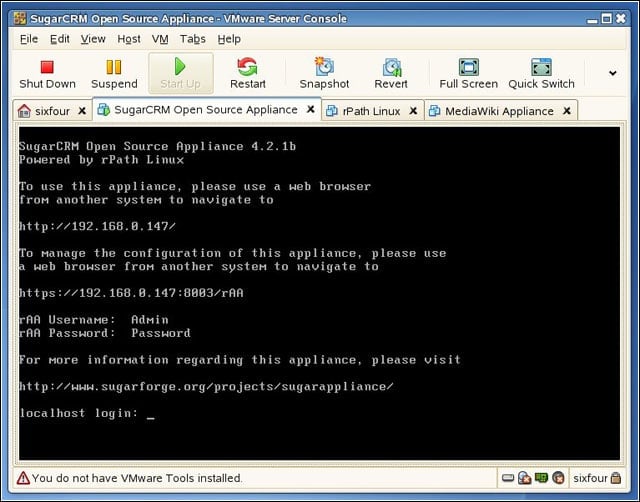The image size is (640, 502).
Task: Open the Edit menu
Action: 60,39
